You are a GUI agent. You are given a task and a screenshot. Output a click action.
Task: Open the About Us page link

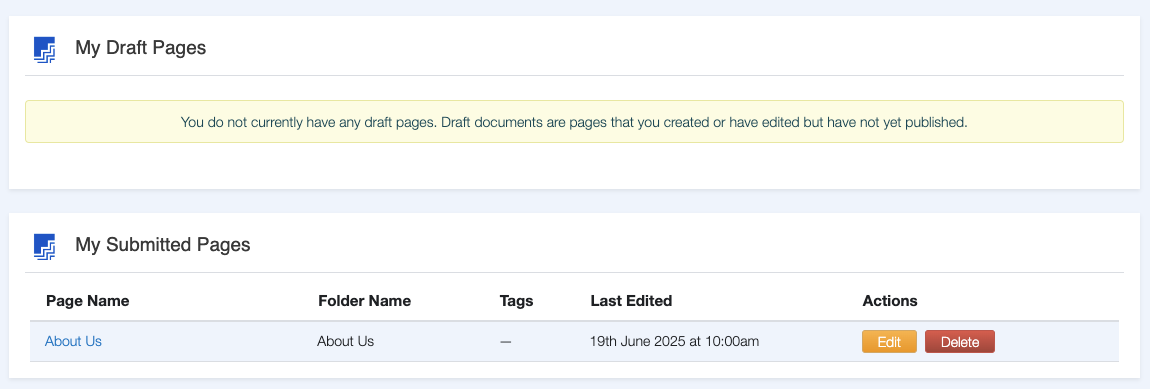(x=73, y=341)
